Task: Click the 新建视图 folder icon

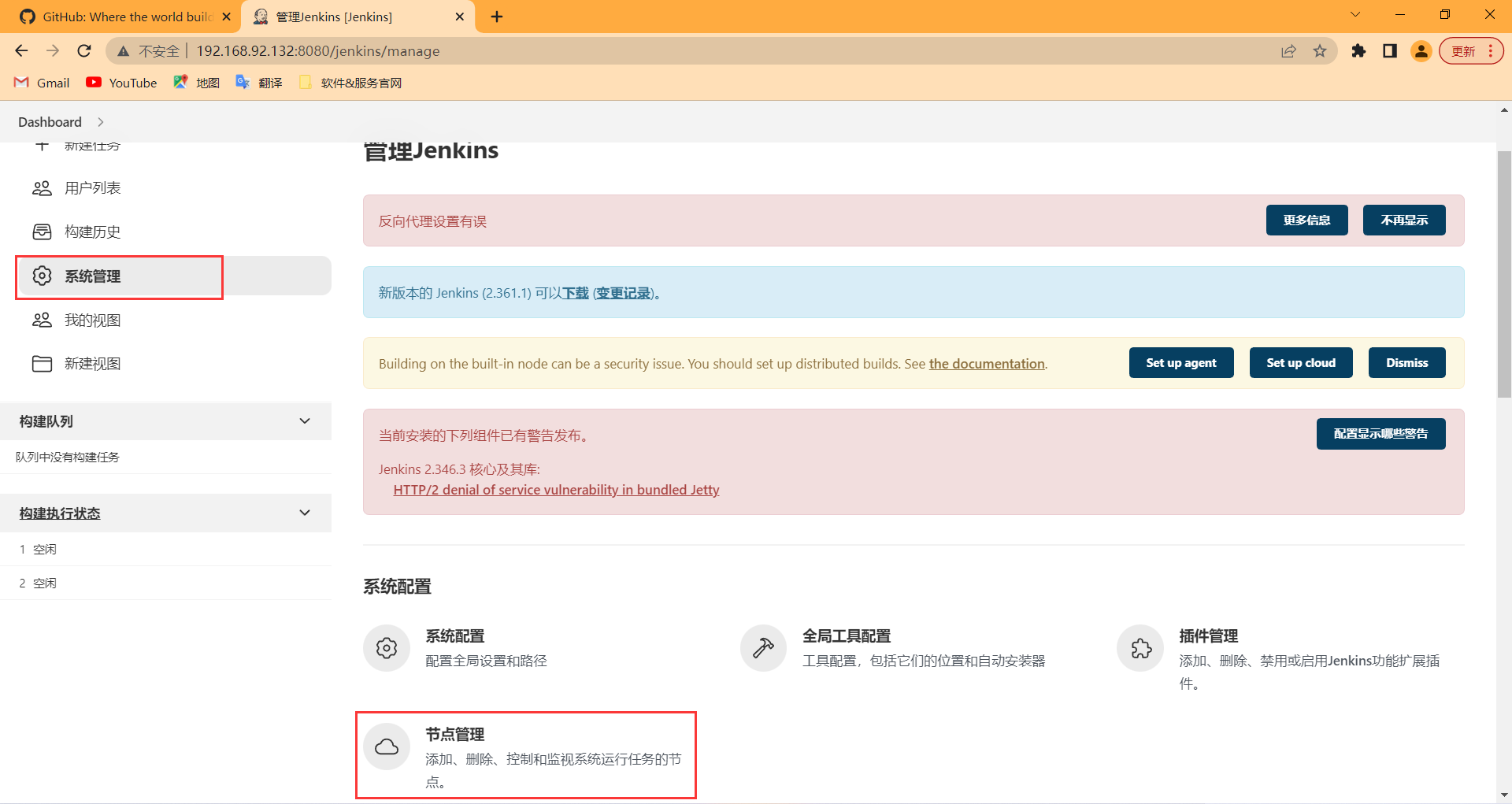Action: pos(42,364)
